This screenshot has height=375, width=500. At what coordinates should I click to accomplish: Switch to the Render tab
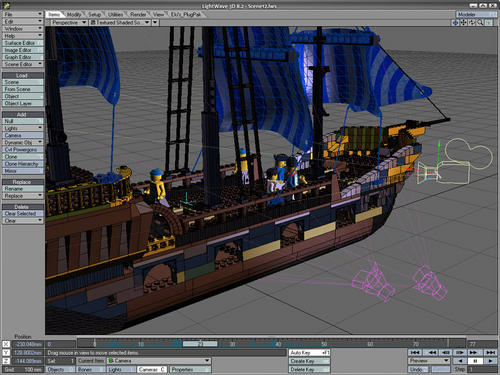[138, 14]
